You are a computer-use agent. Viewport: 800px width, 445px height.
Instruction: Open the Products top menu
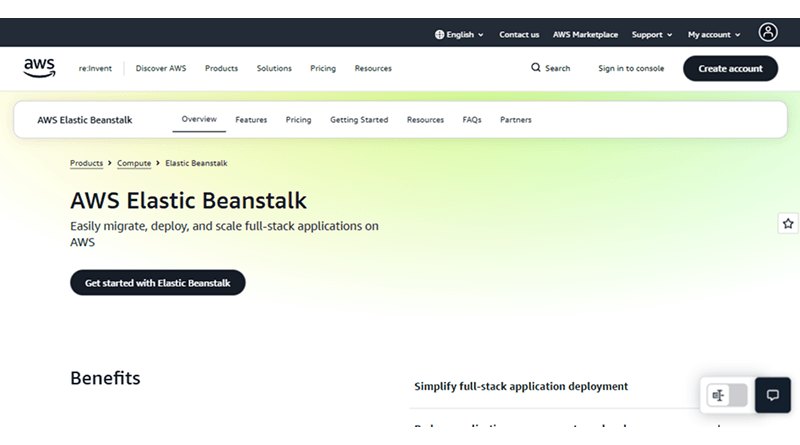(x=221, y=68)
